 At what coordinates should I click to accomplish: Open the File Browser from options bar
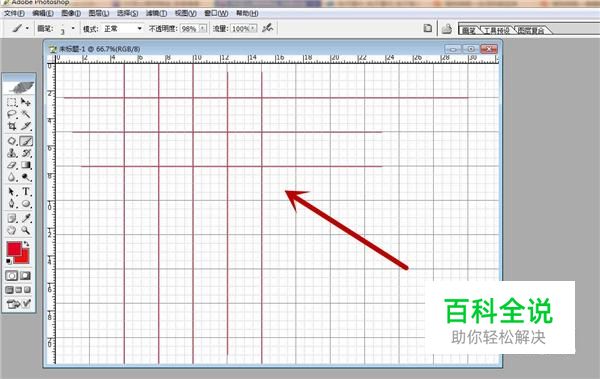click(x=427, y=28)
